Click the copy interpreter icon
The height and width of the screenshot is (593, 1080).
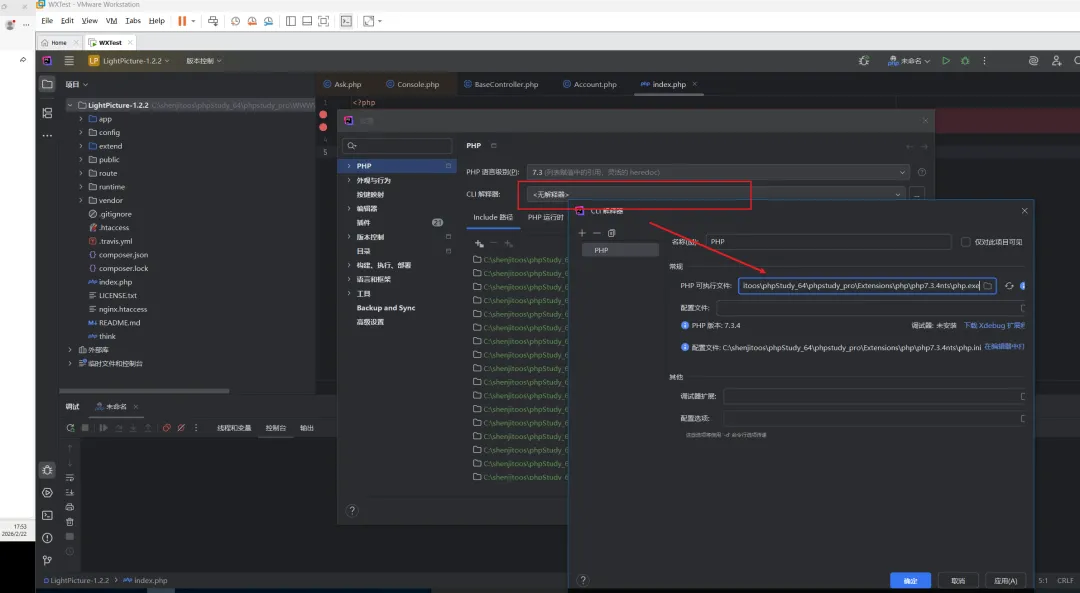(612, 233)
